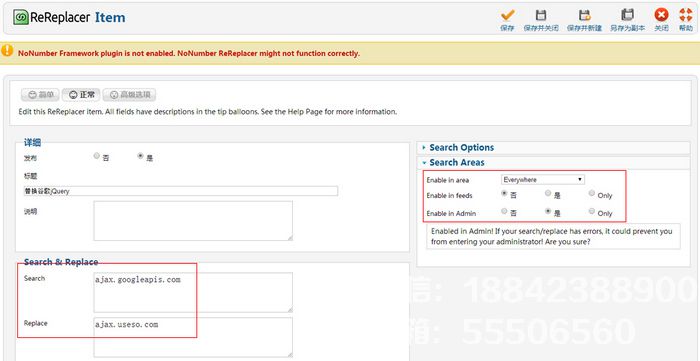The width and height of the screenshot is (700, 361).
Task: Set Enable in feeds to No (否)
Action: [x=504, y=193]
